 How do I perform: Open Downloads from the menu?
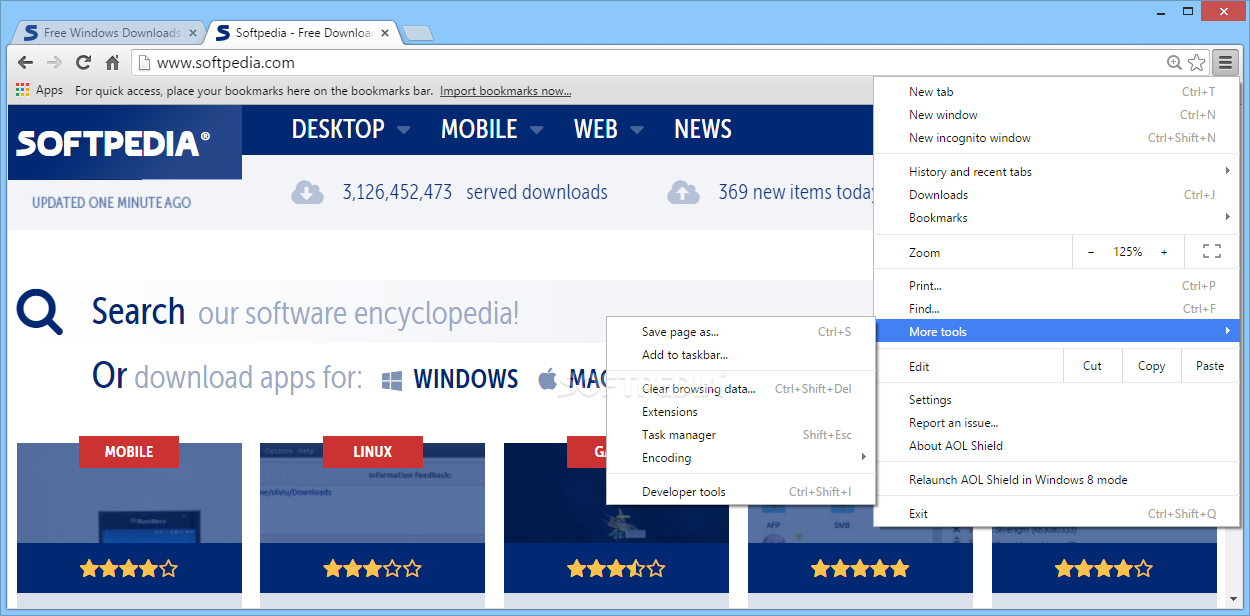click(x=1057, y=195)
